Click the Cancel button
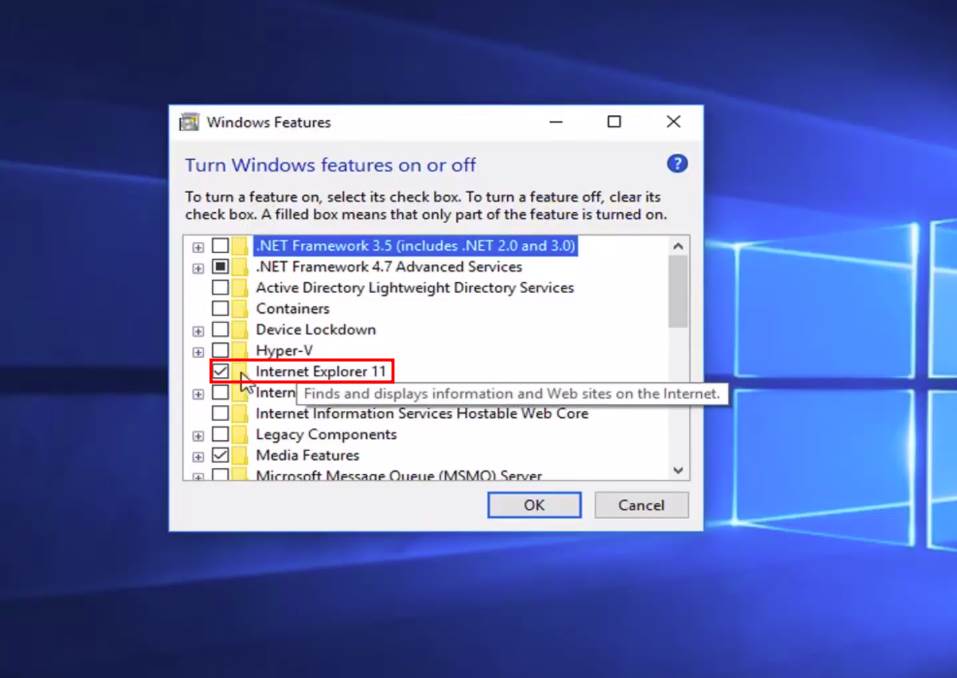957x678 pixels. 641,505
